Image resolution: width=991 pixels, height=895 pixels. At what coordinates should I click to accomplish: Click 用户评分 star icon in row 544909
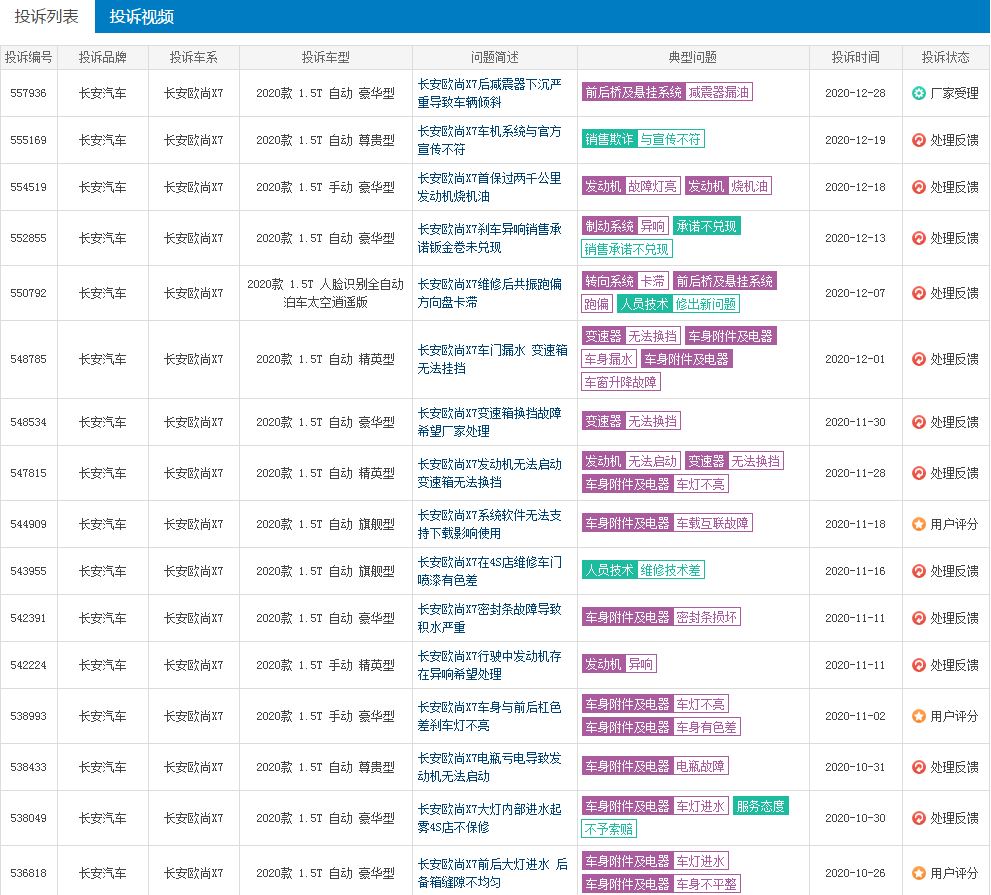[919, 524]
